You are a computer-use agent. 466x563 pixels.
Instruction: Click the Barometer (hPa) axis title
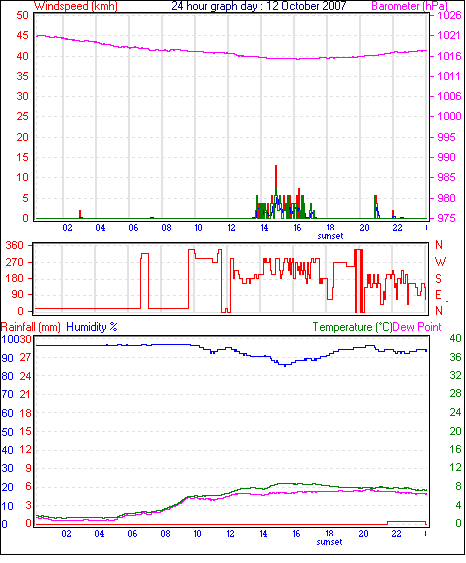tap(409, 6)
